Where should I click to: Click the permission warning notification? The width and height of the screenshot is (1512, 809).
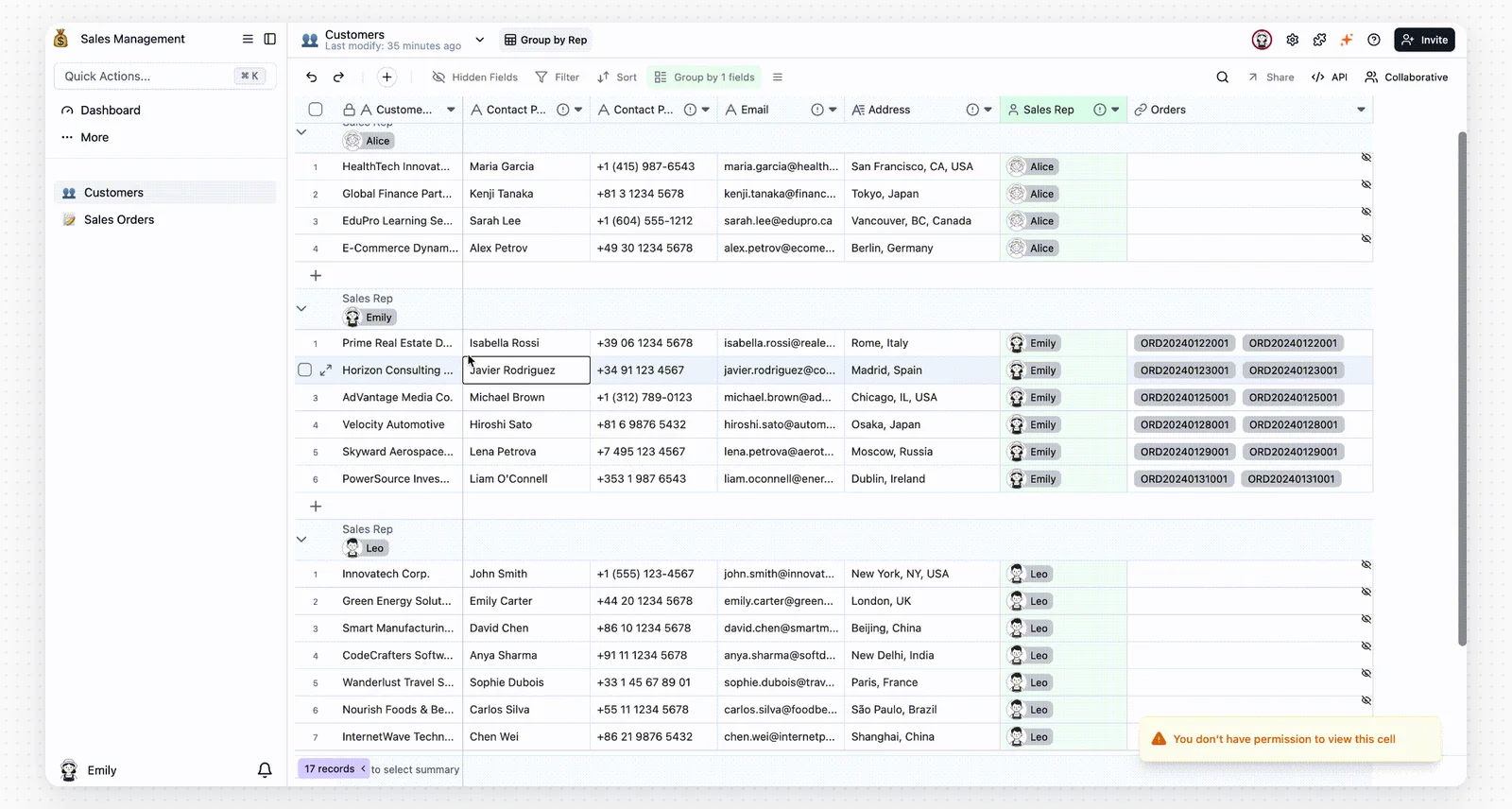pyautogui.click(x=1290, y=739)
